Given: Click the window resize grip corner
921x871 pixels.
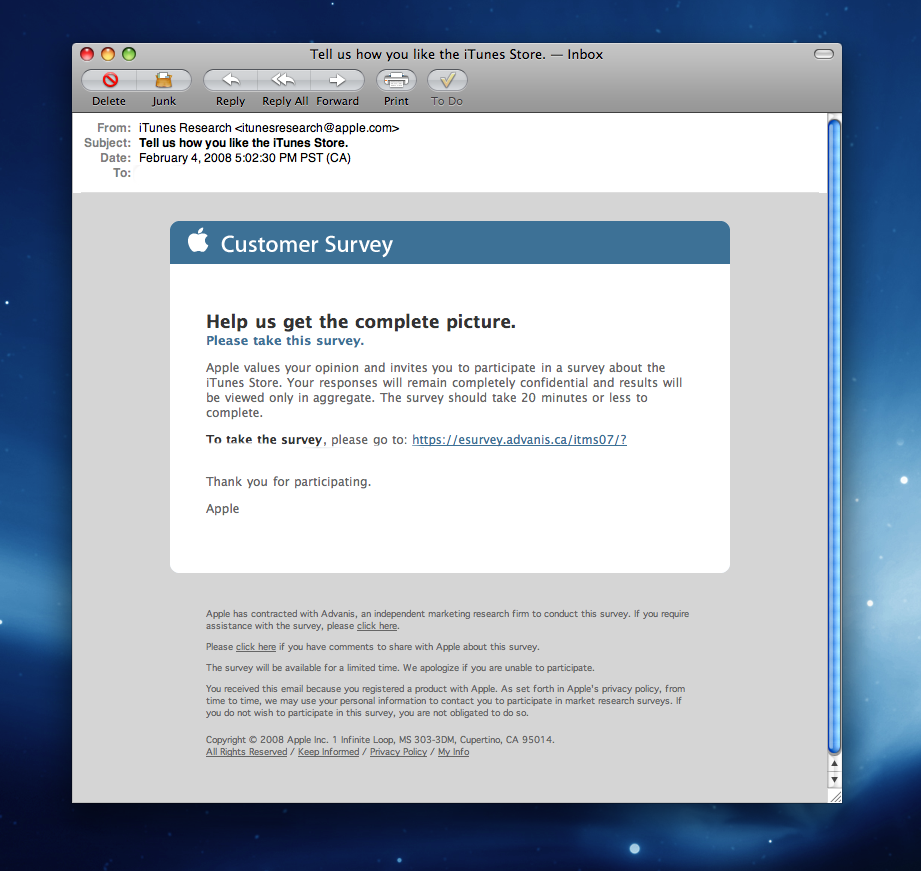Looking at the screenshot, I should point(835,796).
